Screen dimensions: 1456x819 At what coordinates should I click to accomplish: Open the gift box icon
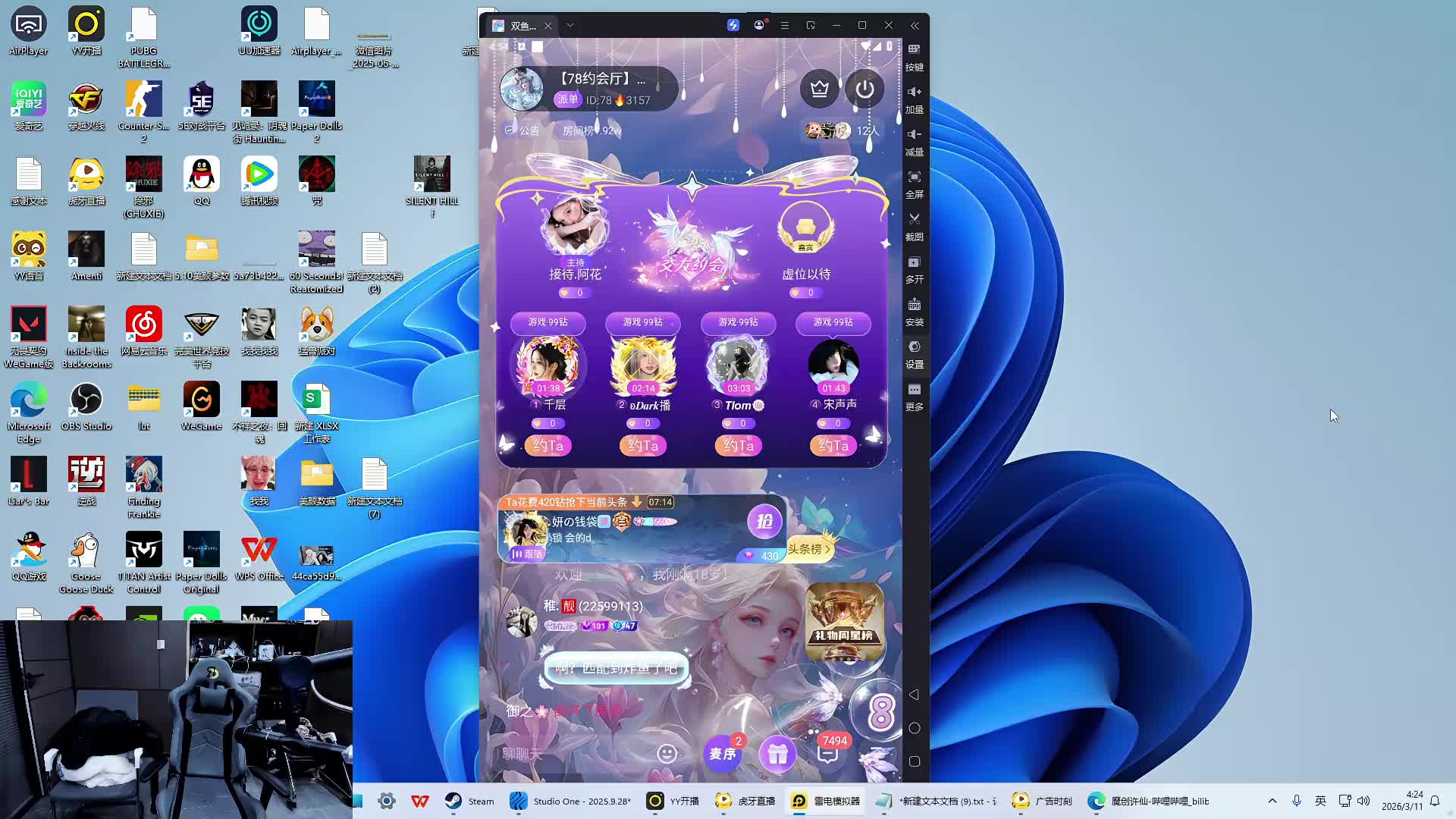tap(777, 754)
